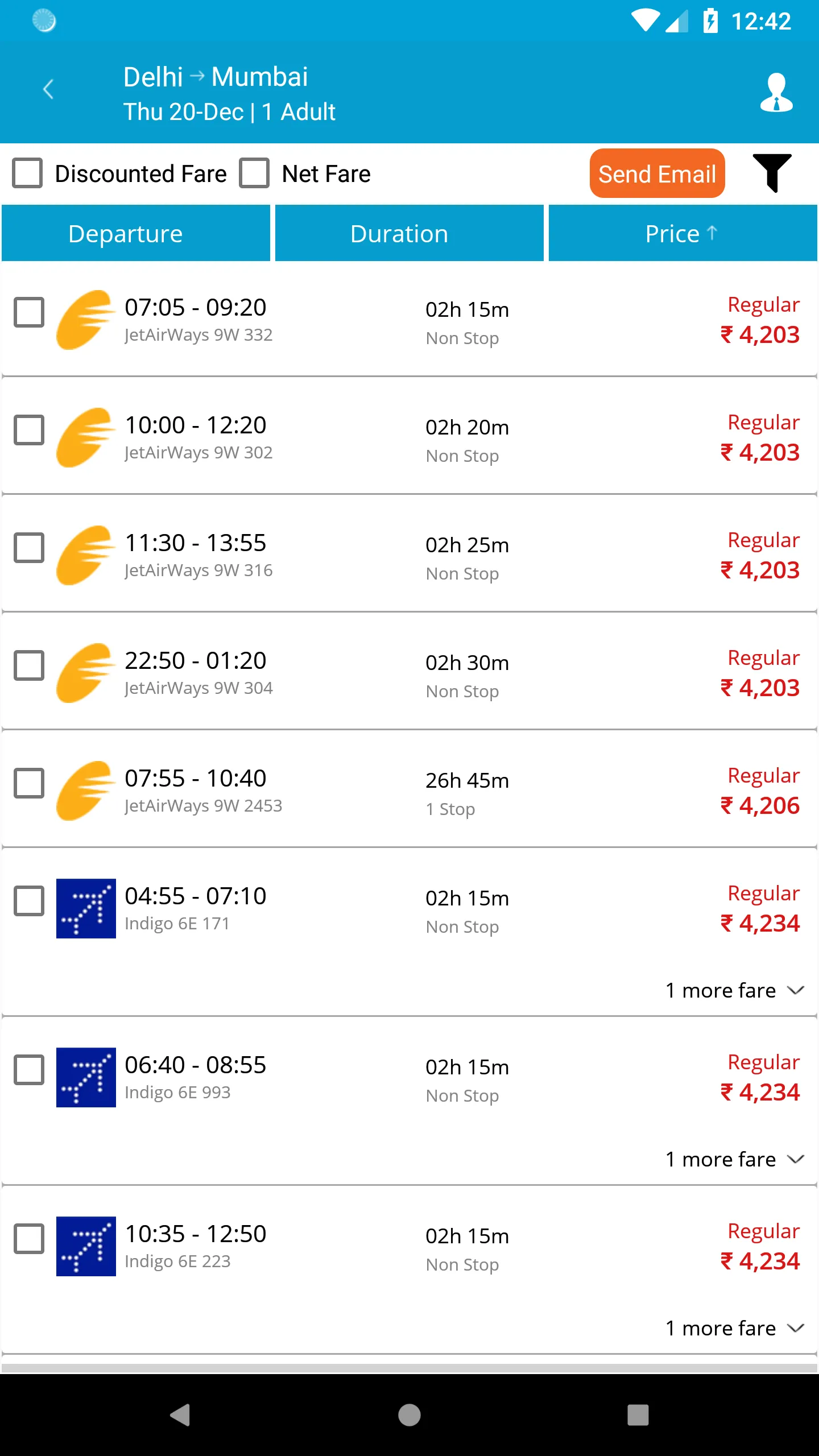Enable the Discounted Fare checkbox
Image resolution: width=819 pixels, height=1456 pixels.
click(x=28, y=173)
